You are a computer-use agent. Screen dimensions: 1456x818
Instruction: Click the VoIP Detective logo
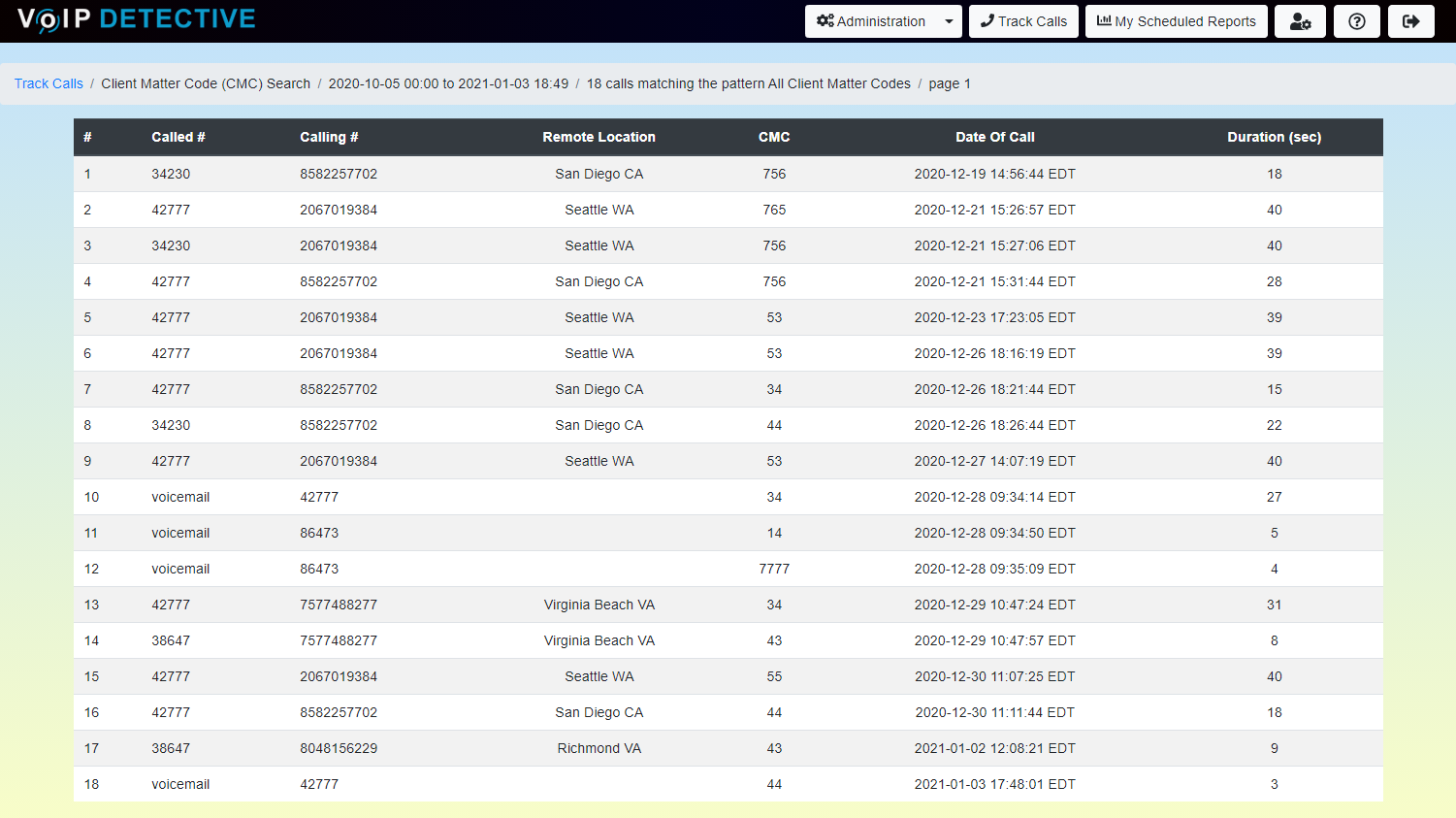pos(137,19)
